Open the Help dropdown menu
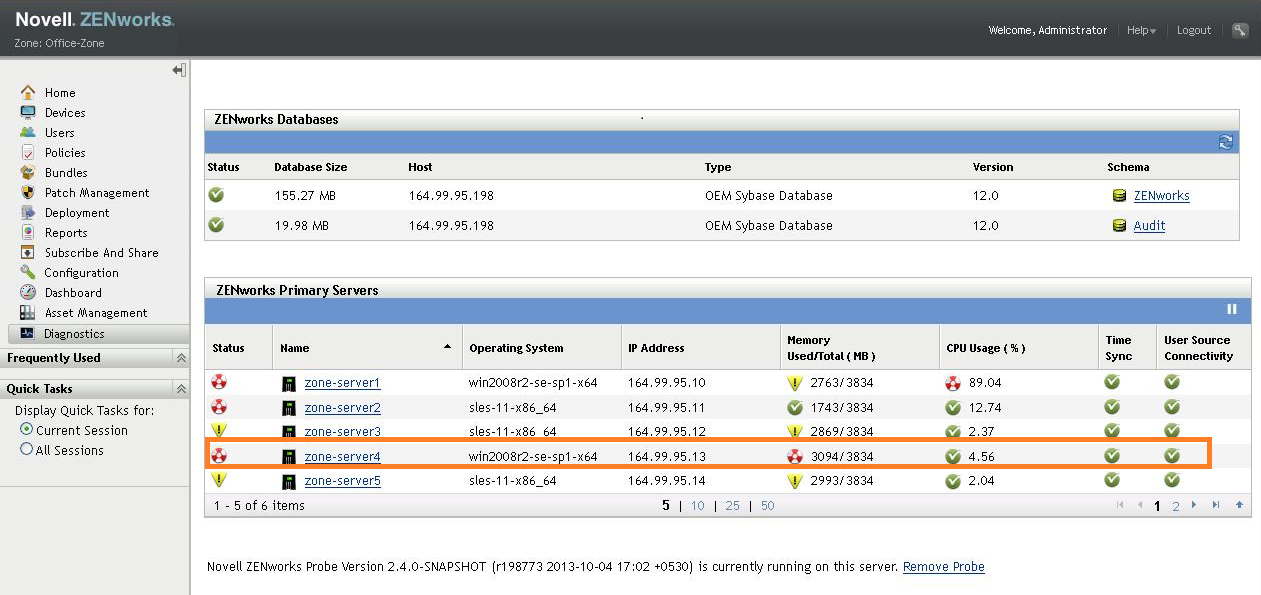The width and height of the screenshot is (1261, 595). (x=1141, y=30)
